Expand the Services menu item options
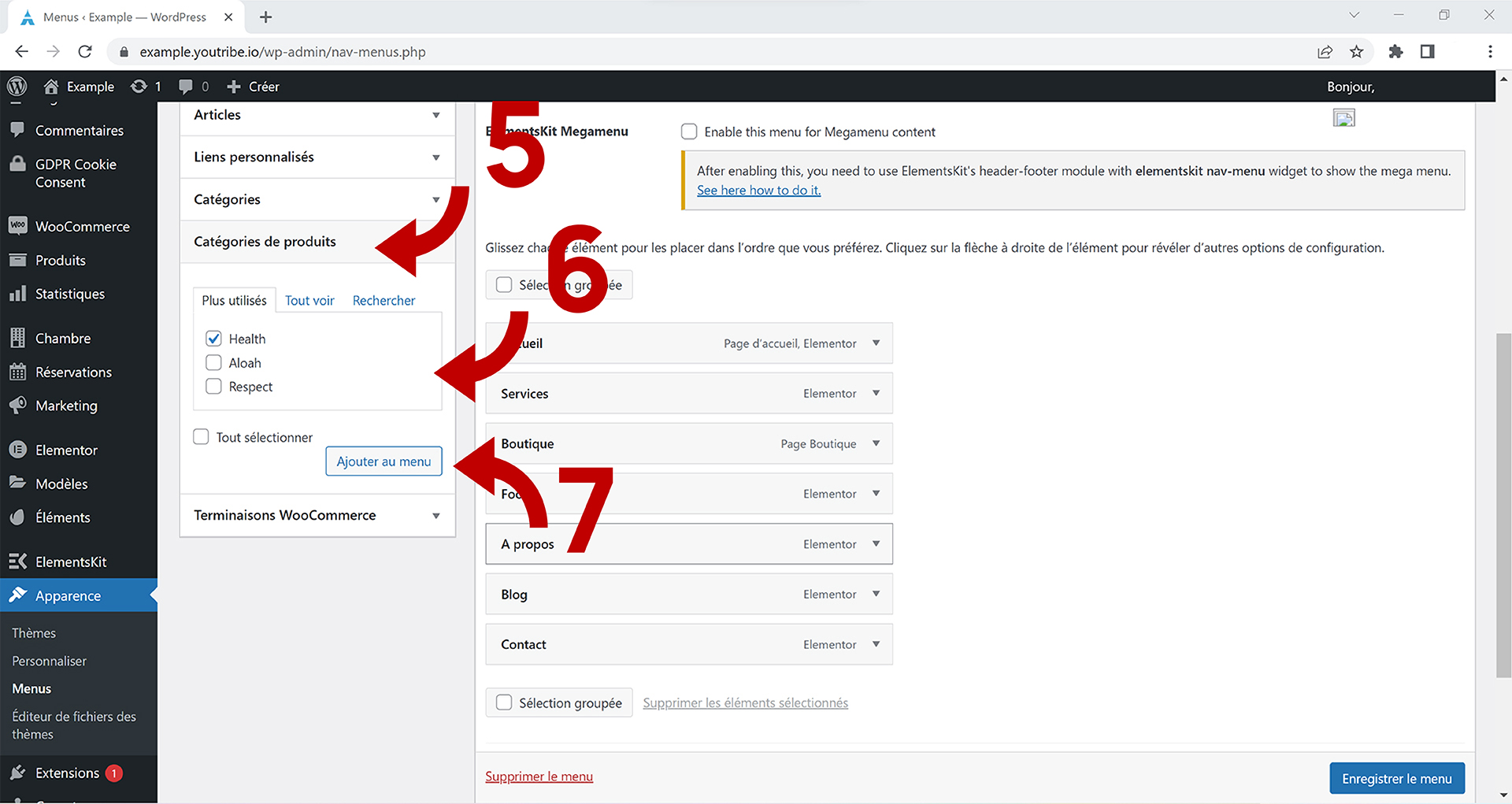This screenshot has width=1512, height=804. [x=876, y=393]
